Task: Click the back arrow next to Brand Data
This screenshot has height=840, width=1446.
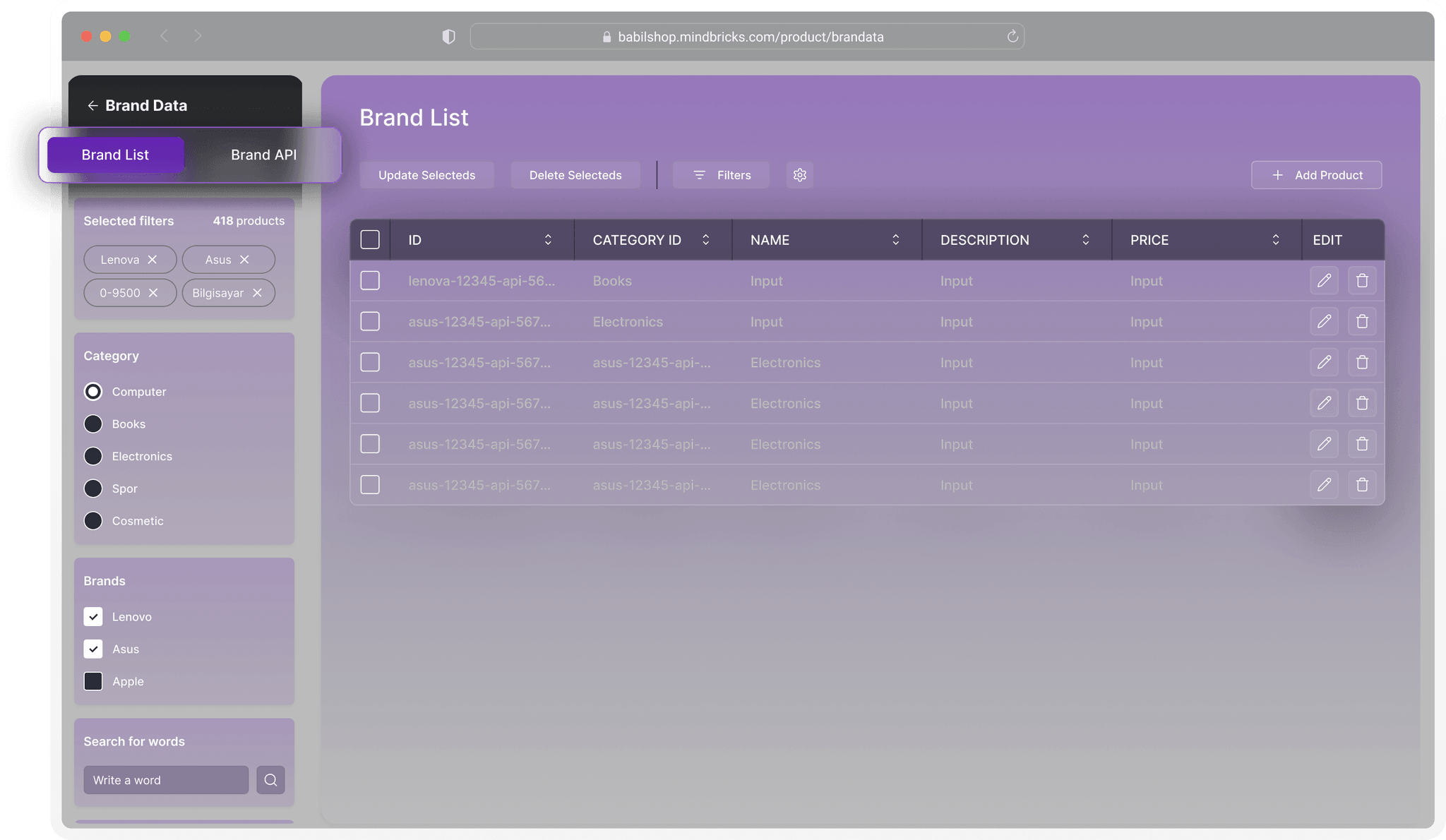Action: (x=92, y=105)
